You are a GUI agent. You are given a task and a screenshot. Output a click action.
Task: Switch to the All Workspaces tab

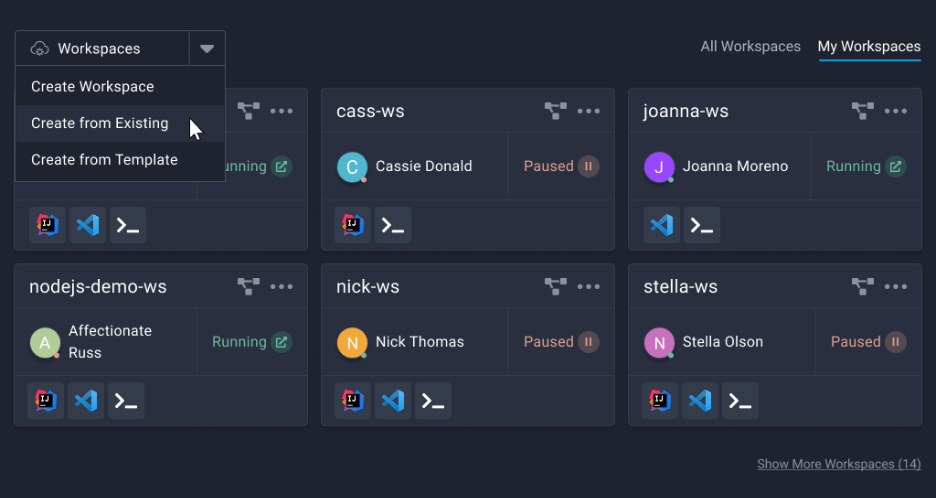(750, 47)
